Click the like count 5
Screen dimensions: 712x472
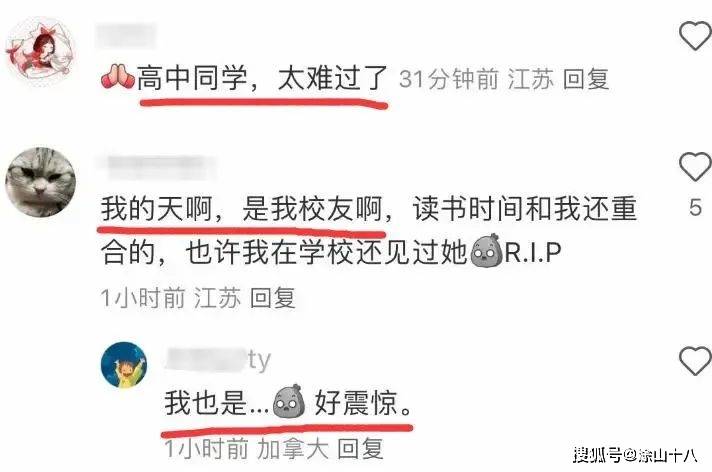tap(695, 207)
